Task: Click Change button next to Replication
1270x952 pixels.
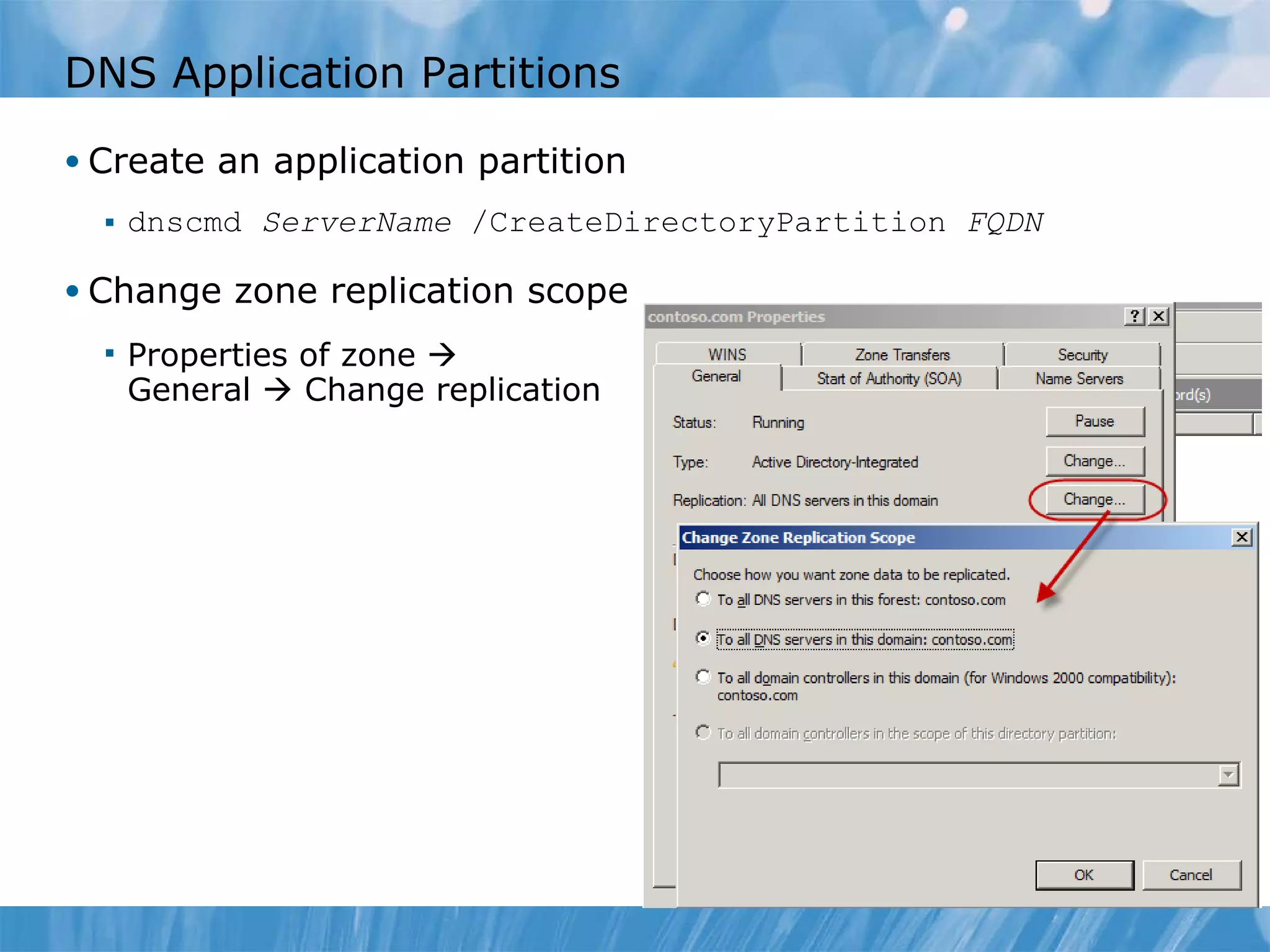Action: (x=1095, y=499)
